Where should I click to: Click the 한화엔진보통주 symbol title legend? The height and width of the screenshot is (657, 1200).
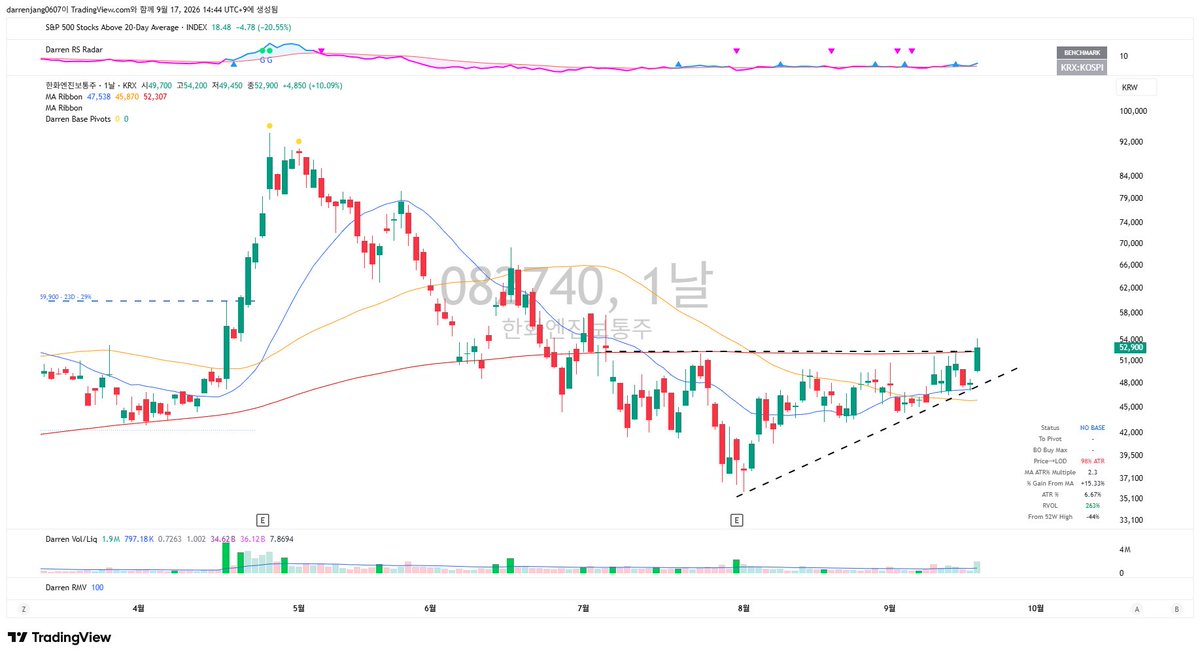(x=74, y=86)
